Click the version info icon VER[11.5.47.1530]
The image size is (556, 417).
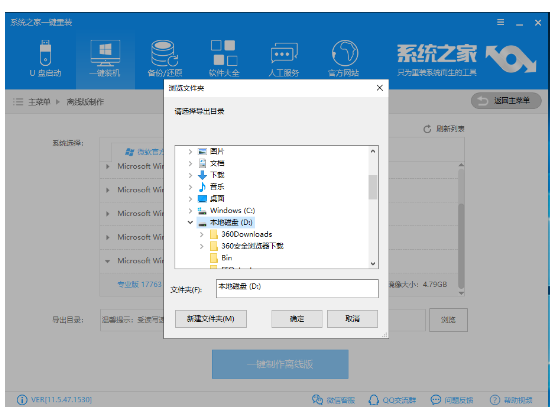(x=22, y=400)
